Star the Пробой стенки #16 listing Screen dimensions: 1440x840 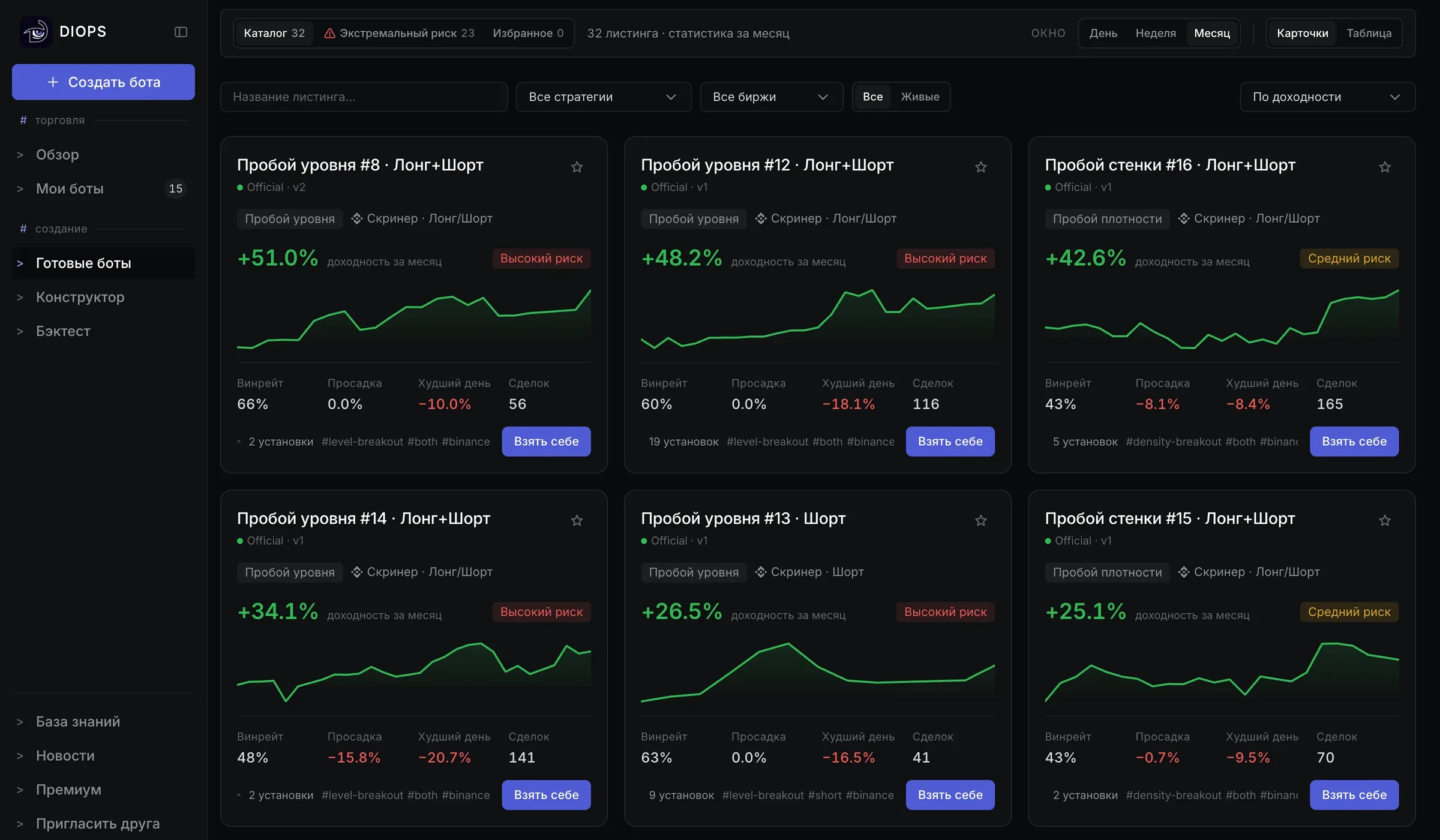[1384, 167]
